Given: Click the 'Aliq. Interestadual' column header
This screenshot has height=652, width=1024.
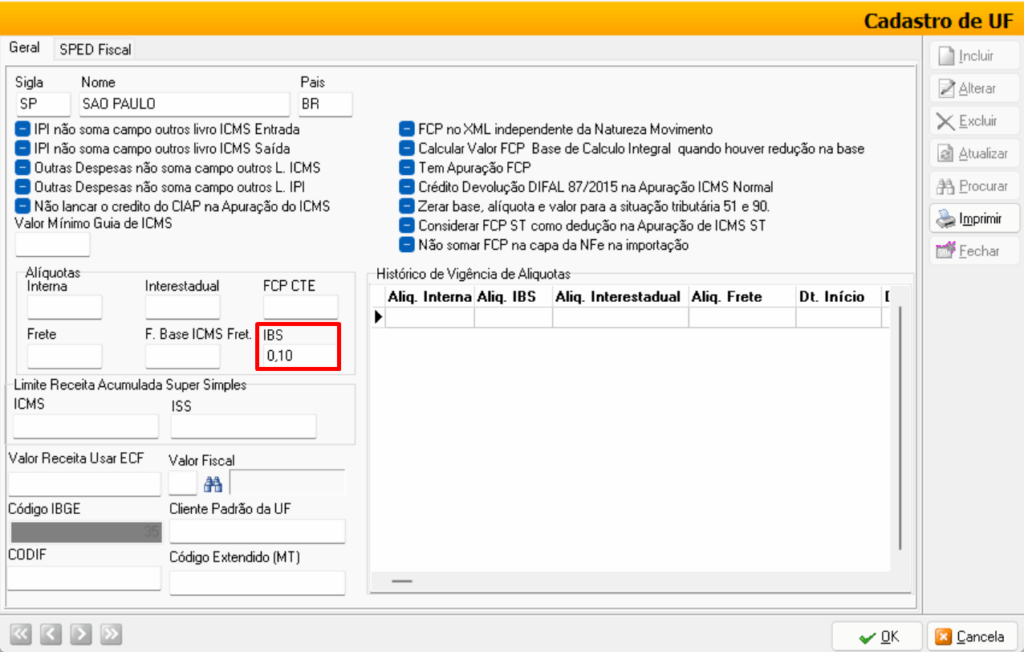Looking at the screenshot, I should [x=619, y=297].
